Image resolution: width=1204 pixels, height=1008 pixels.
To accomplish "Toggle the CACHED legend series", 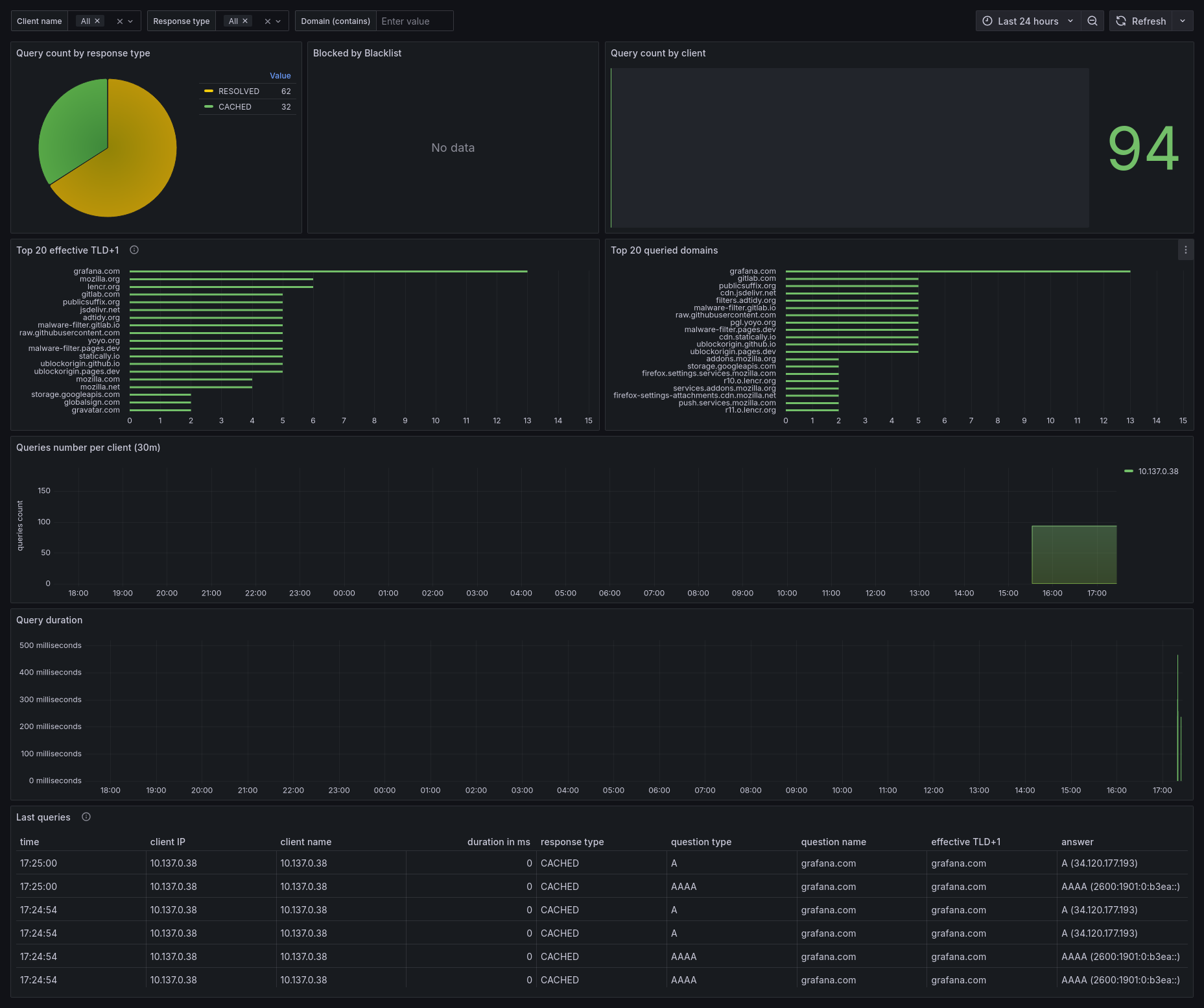I will [x=235, y=107].
